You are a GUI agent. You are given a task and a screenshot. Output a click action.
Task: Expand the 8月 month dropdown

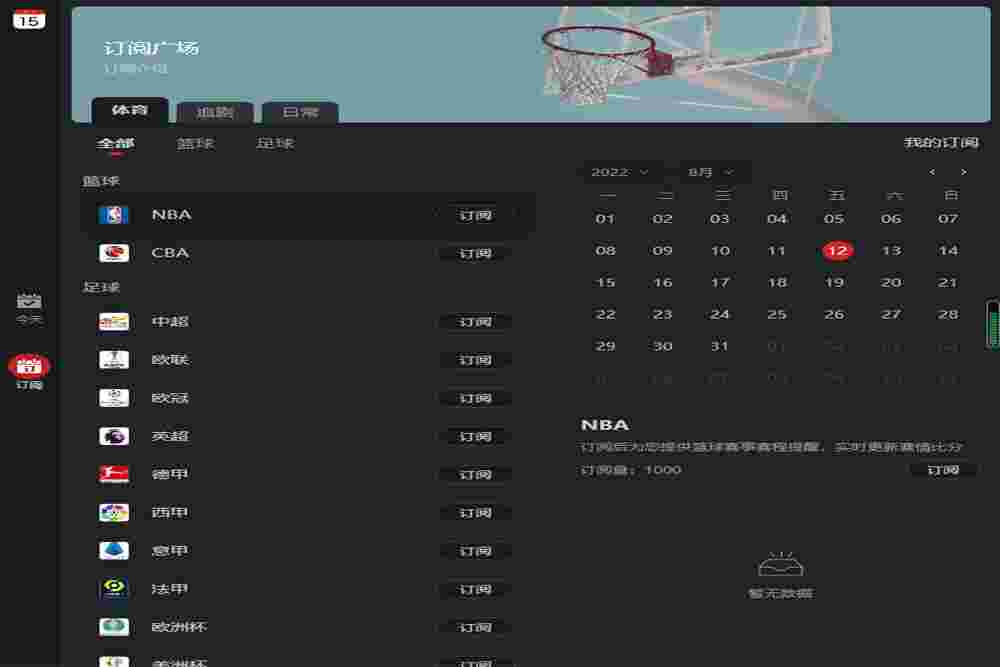pos(711,172)
